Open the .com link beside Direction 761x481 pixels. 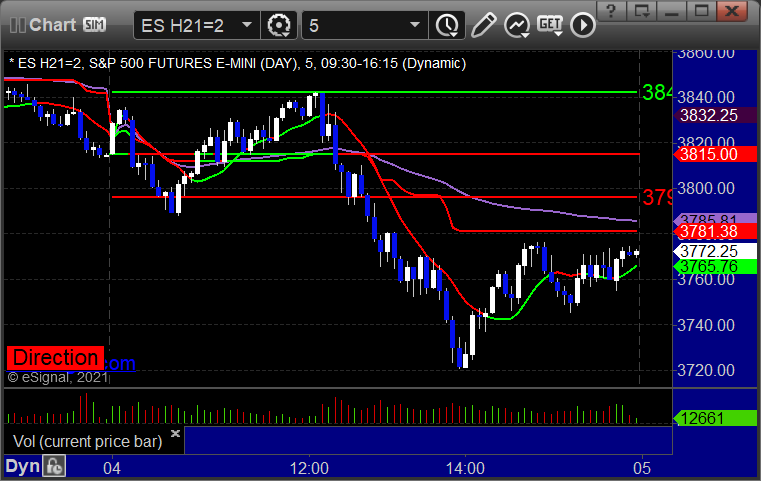coord(120,363)
